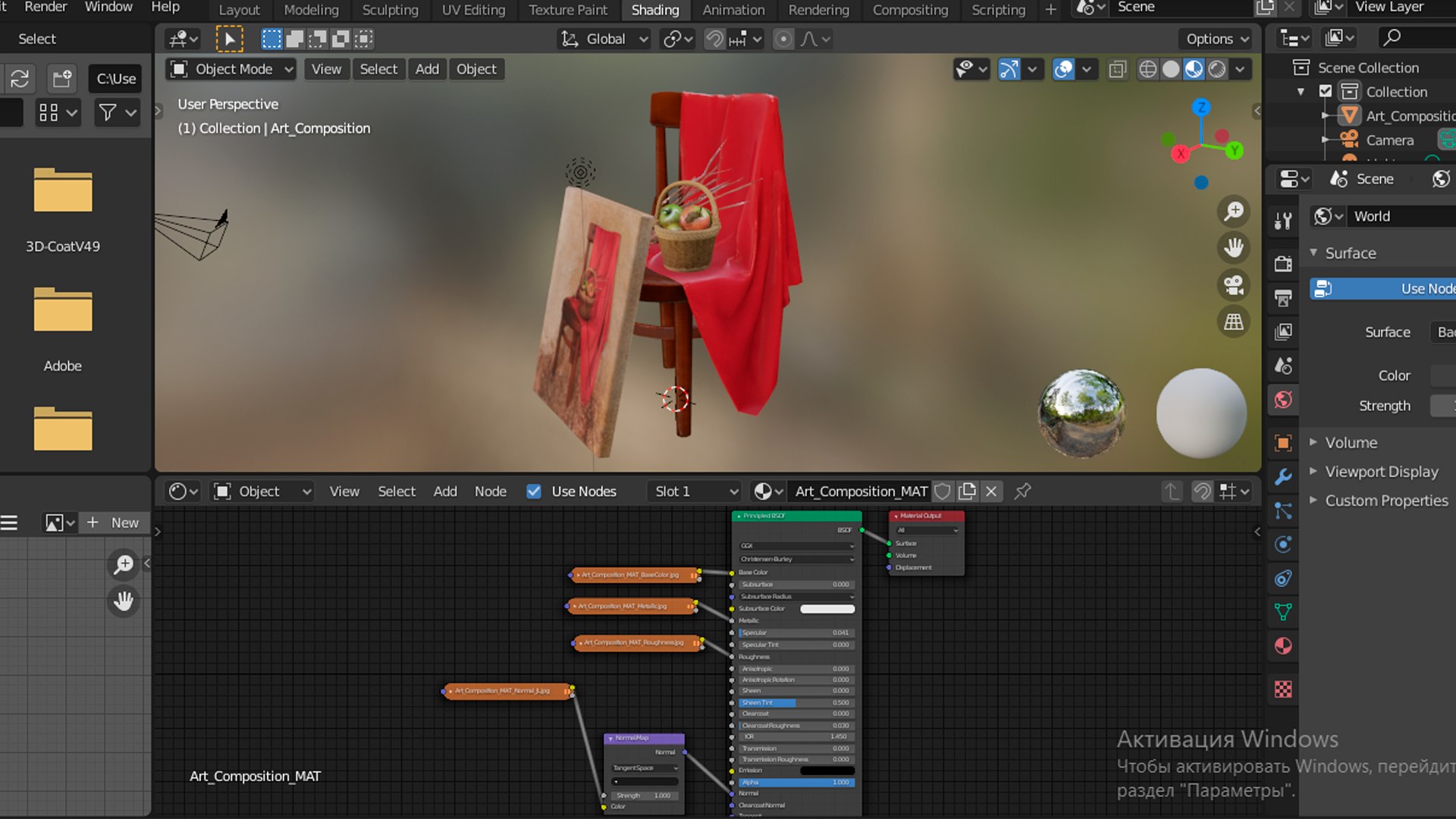Image resolution: width=1456 pixels, height=819 pixels.
Task: Add a new workspace with plus icon
Action: tap(1050, 10)
